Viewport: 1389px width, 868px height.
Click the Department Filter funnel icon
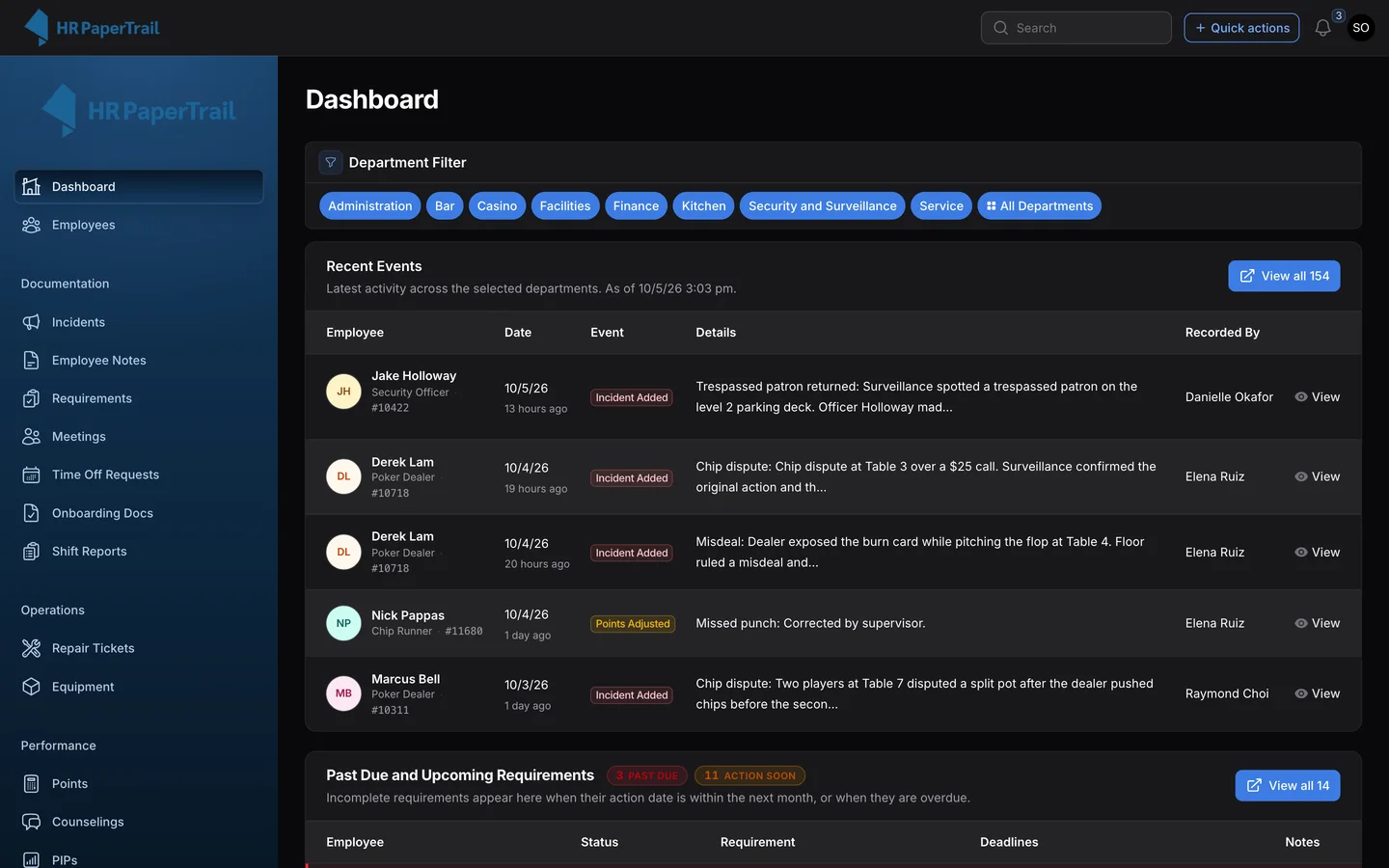pos(331,162)
